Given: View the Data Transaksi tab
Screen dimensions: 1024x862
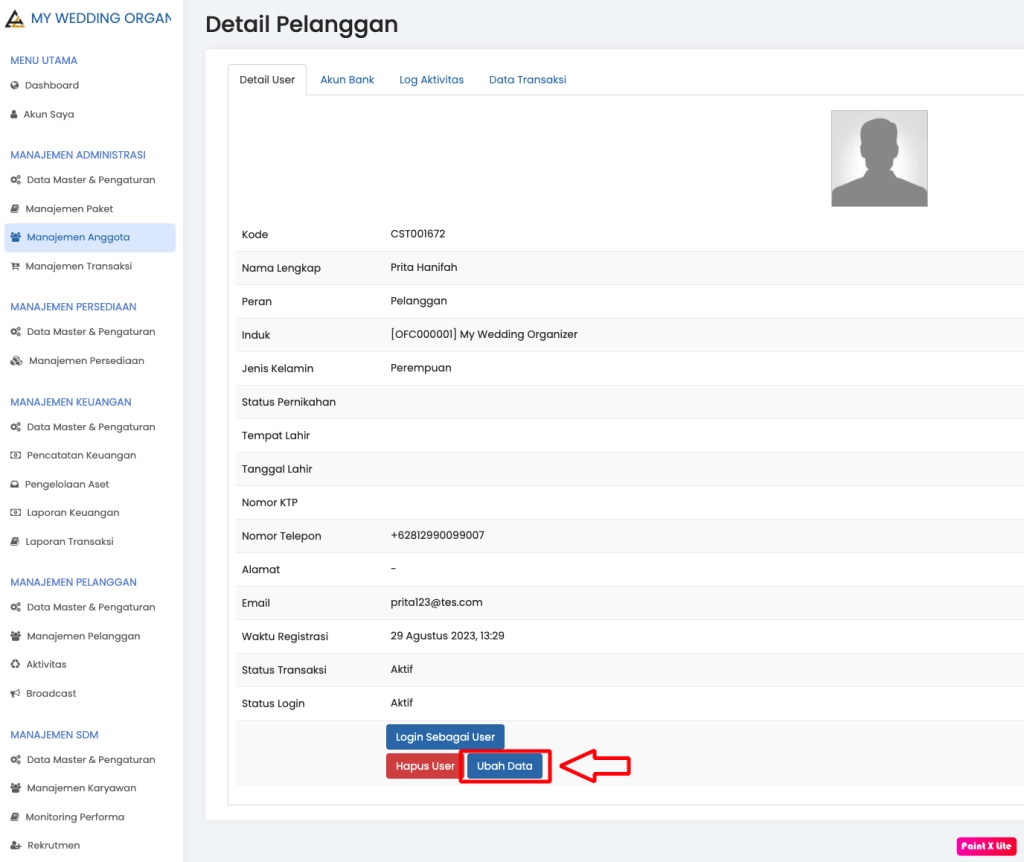Looking at the screenshot, I should coord(527,80).
